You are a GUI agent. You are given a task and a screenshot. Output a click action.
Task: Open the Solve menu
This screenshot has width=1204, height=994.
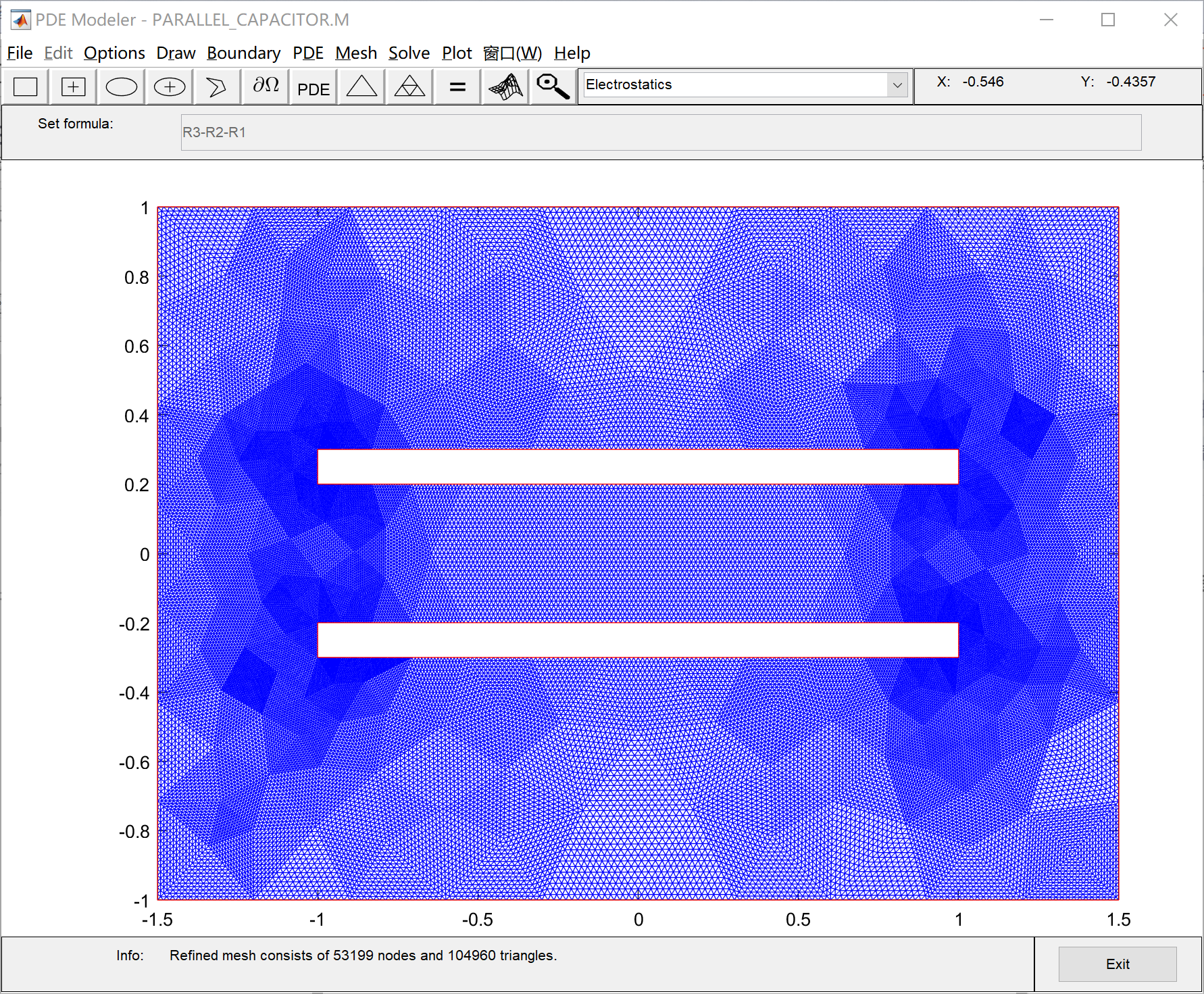tap(409, 53)
